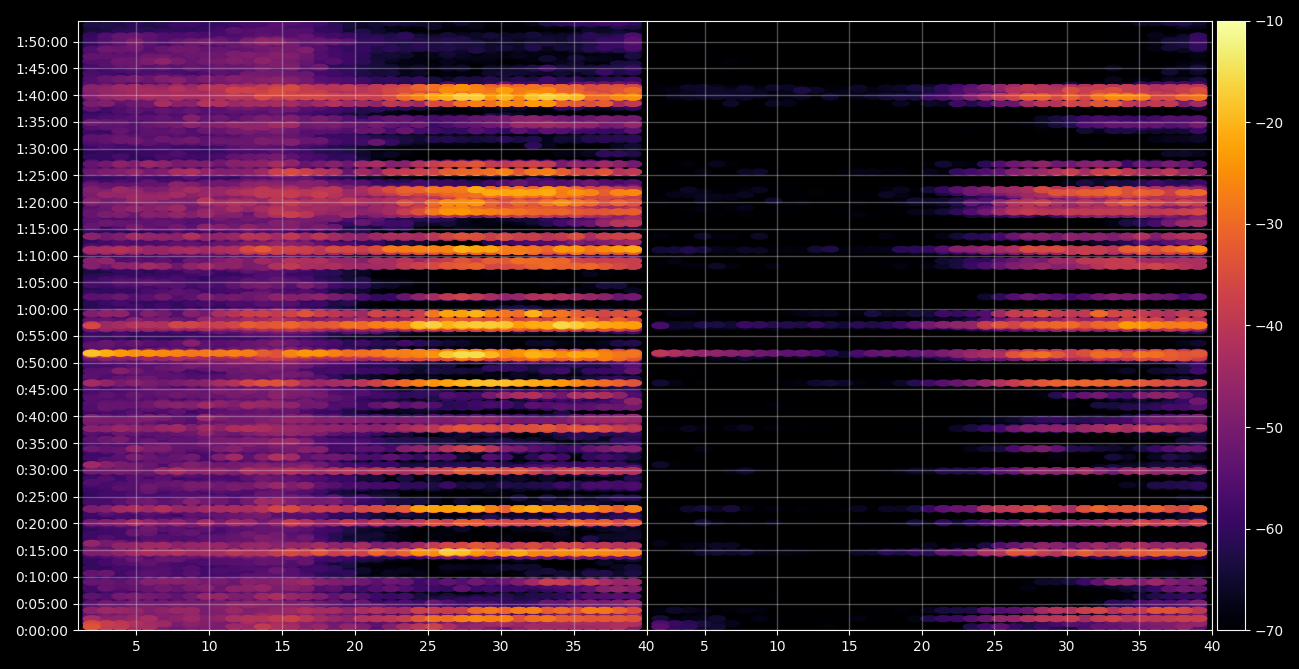Click x-axis tick 10 of left heatmap
The image size is (1299, 669).
(209, 647)
